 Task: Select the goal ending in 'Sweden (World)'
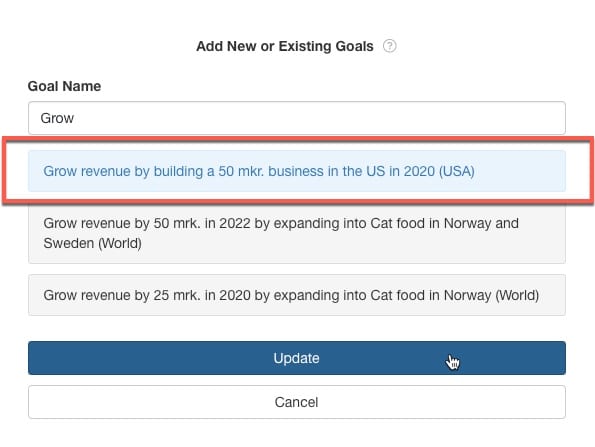pyautogui.click(x=297, y=233)
